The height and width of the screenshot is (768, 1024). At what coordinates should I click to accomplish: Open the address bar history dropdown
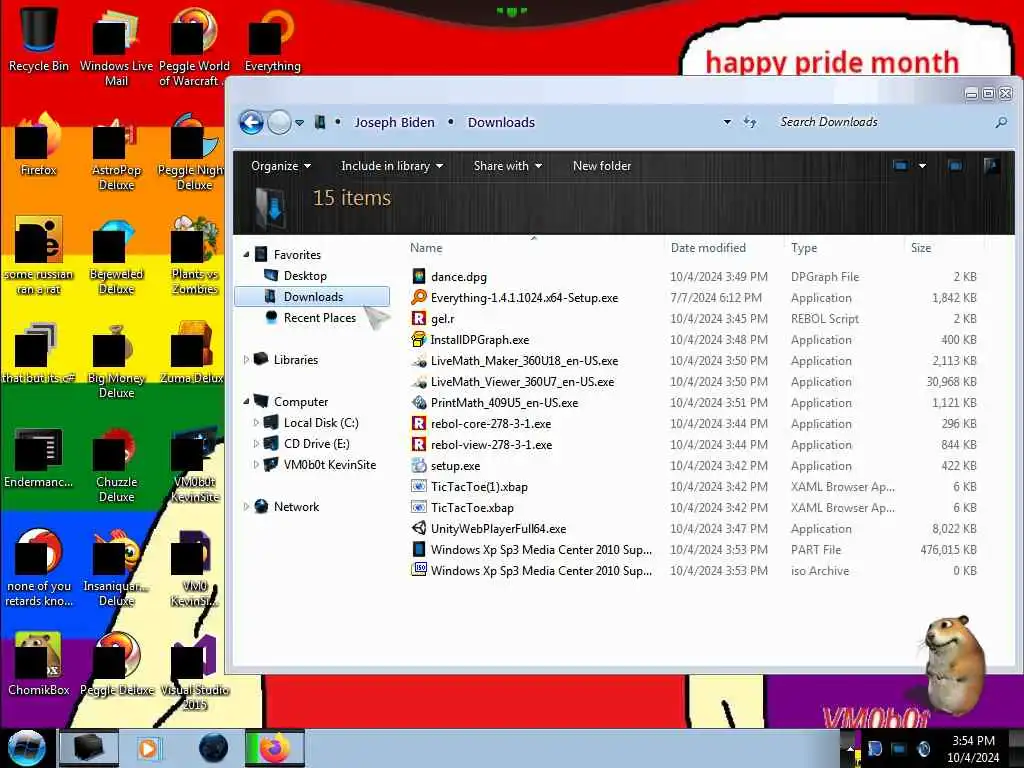(727, 122)
